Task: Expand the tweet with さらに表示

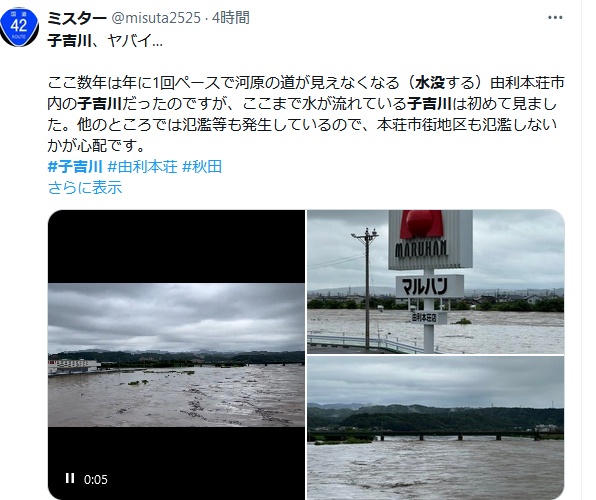Action: (x=85, y=187)
